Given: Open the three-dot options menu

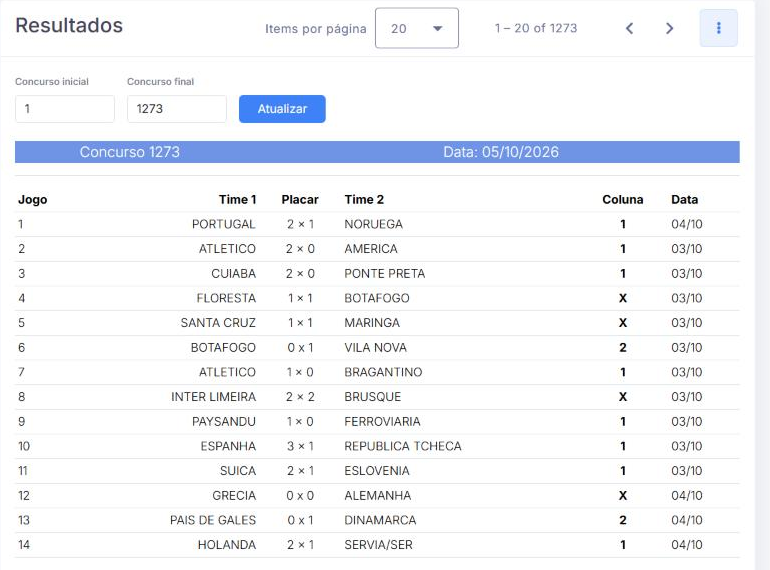Looking at the screenshot, I should point(718,28).
